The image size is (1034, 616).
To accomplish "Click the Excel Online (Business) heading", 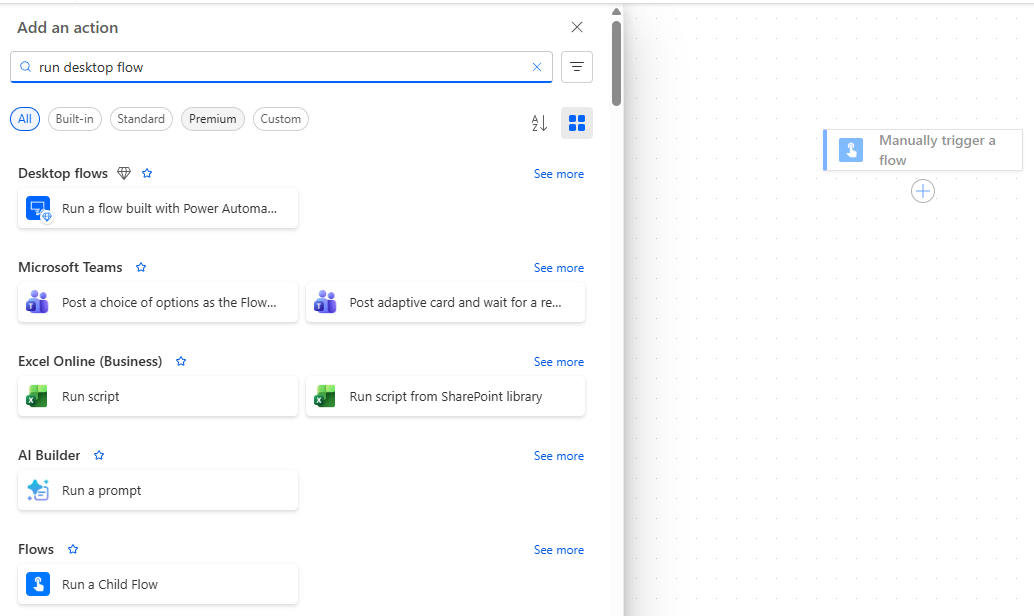I will click(x=90, y=361).
